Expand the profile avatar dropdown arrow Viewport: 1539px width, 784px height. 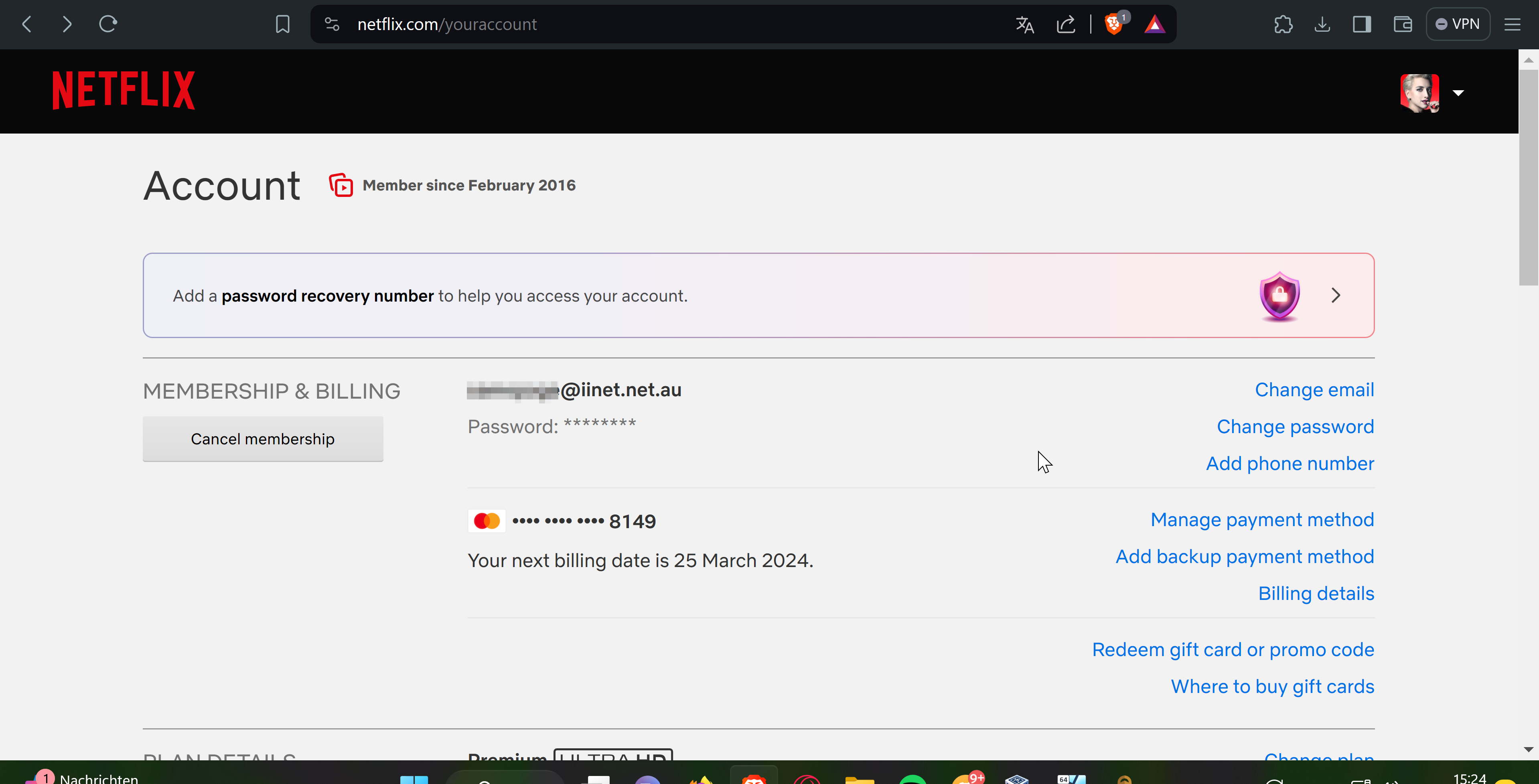click(1458, 93)
